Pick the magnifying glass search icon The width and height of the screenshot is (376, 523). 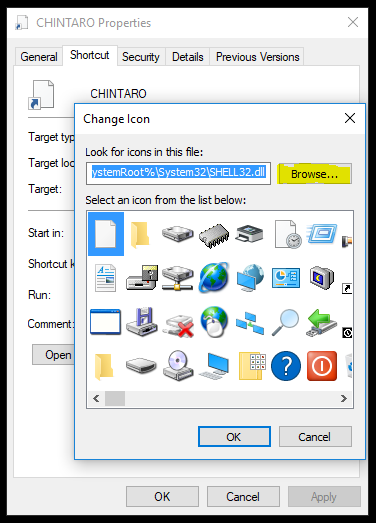[286, 323]
